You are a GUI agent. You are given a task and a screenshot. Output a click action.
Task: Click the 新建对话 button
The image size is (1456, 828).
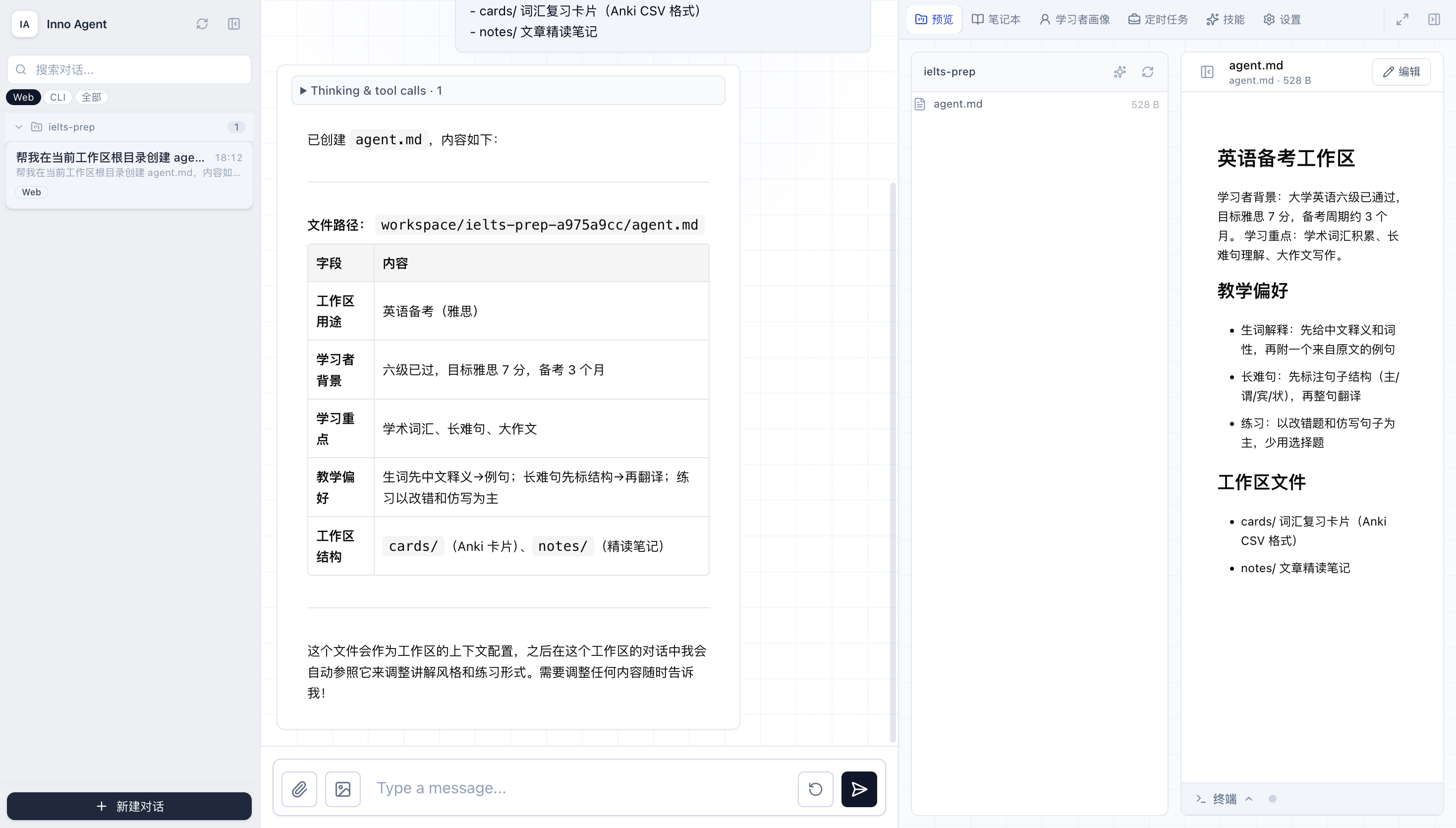(x=129, y=806)
